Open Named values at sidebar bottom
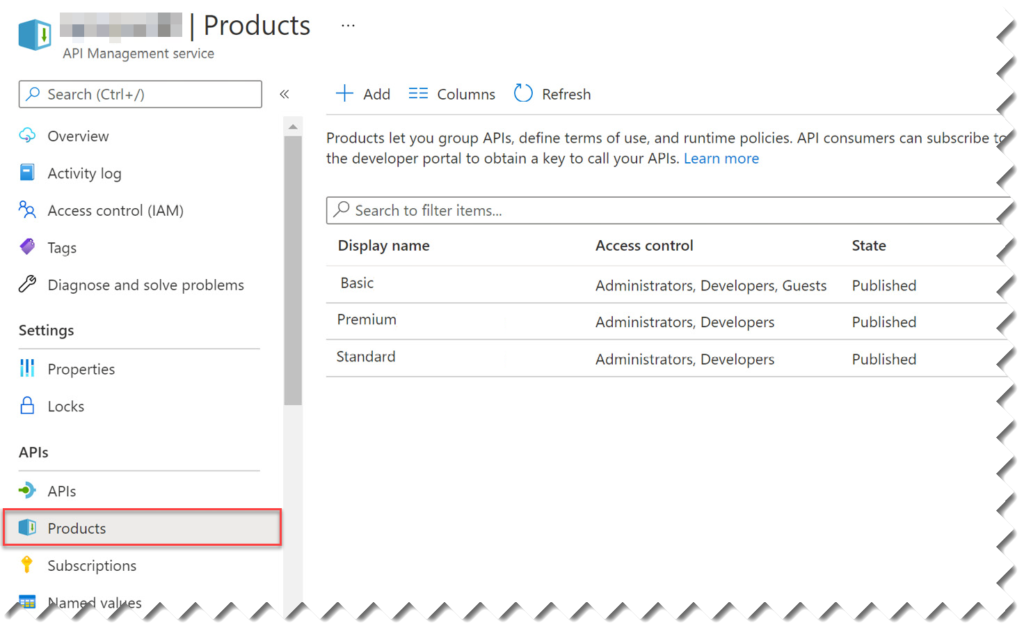This screenshot has height=630, width=1024. 95,602
